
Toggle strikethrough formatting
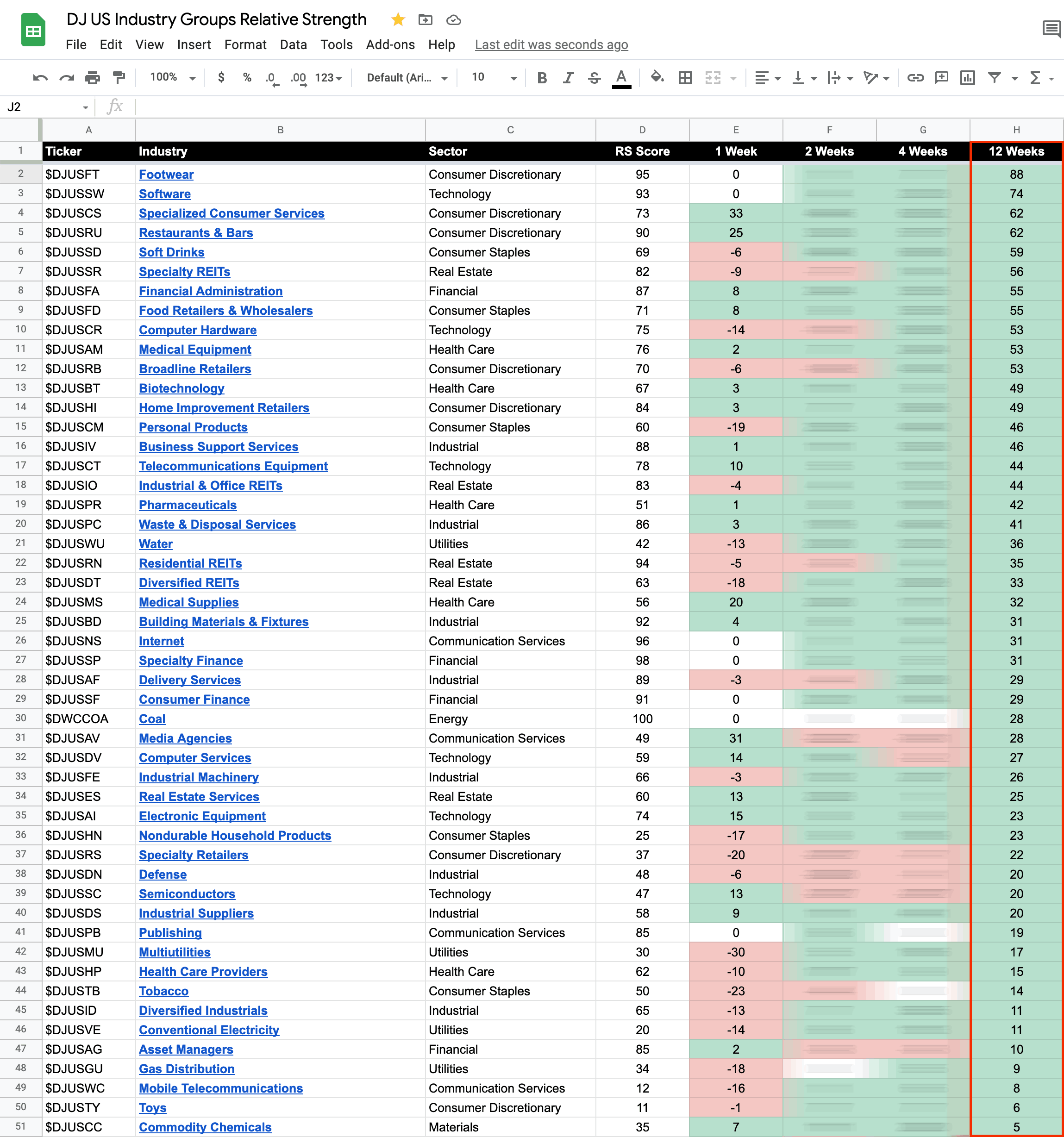pyautogui.click(x=595, y=77)
